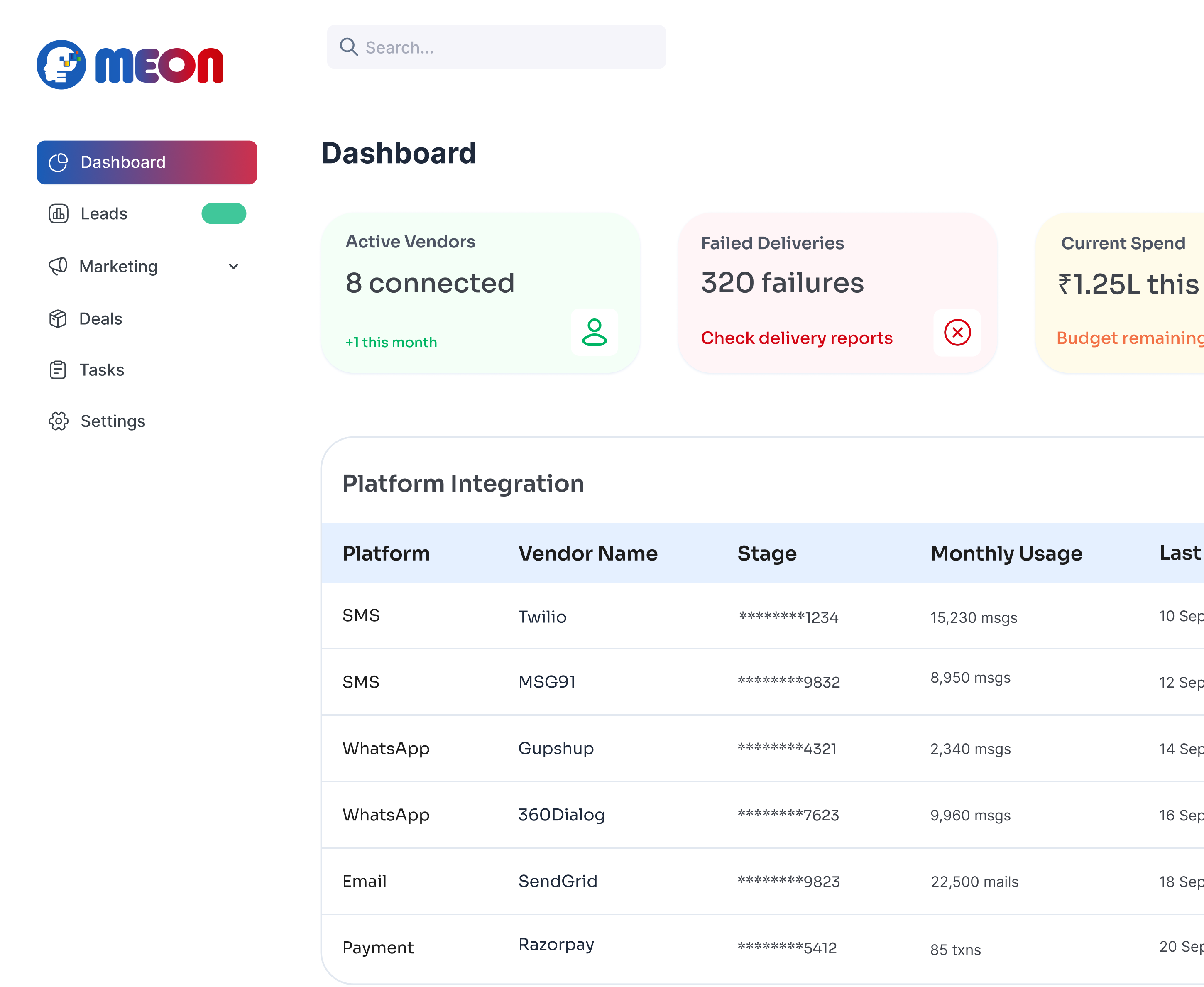Image resolution: width=1204 pixels, height=987 pixels.
Task: Select the Razorpay vendor cell
Action: pos(556,945)
